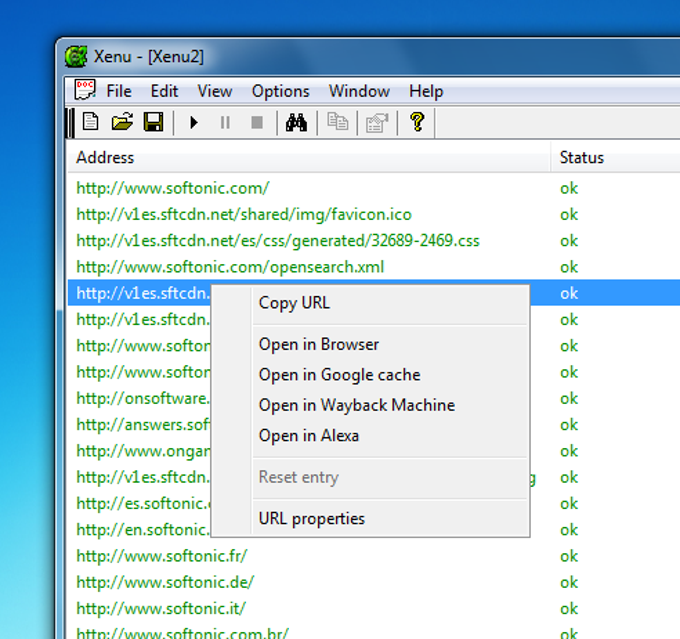Open Find with the binoculars icon
Screen dimensions: 680x639
click(x=297, y=122)
